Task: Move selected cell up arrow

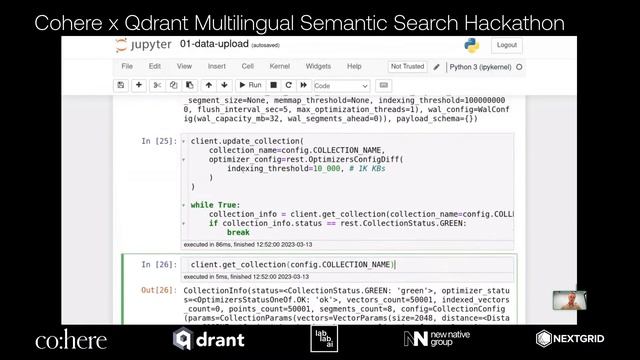Action: point(209,85)
